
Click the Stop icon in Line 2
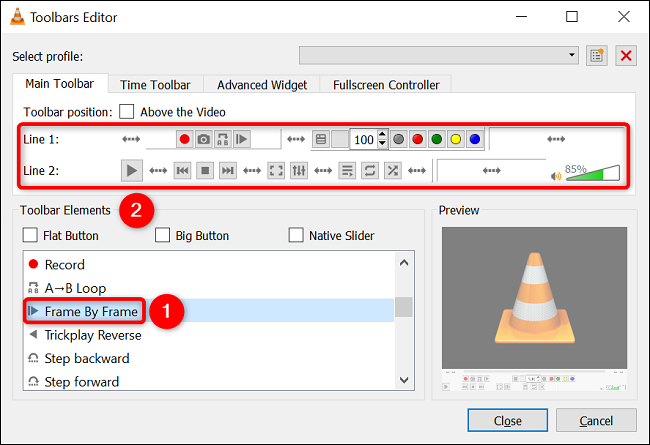coord(205,170)
